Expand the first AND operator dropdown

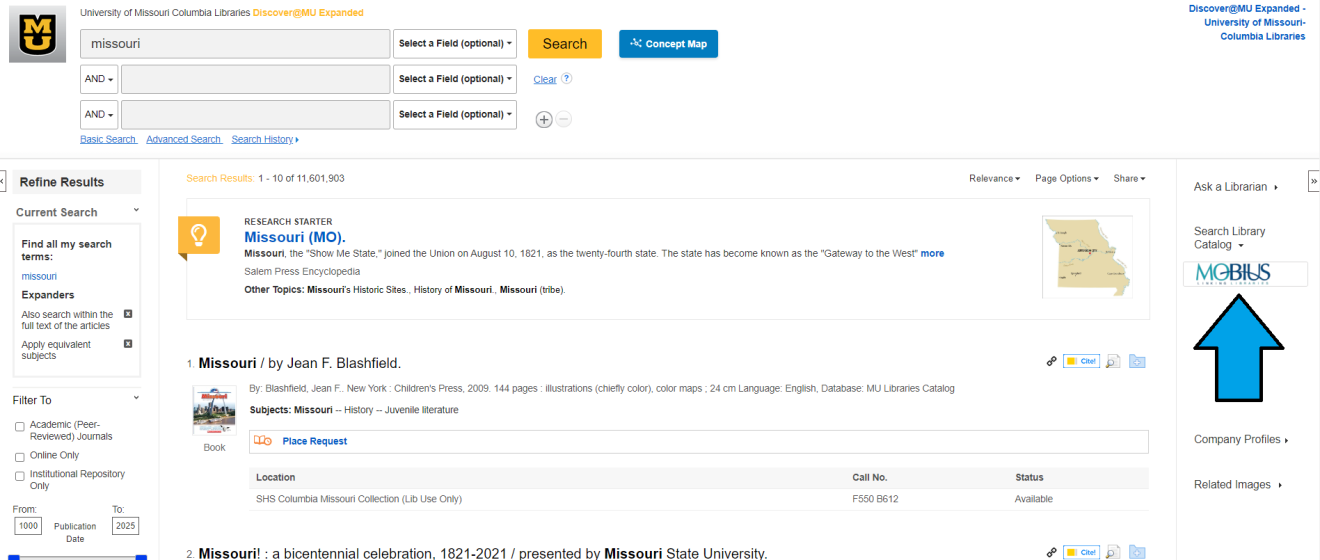pyautogui.click(x=99, y=79)
